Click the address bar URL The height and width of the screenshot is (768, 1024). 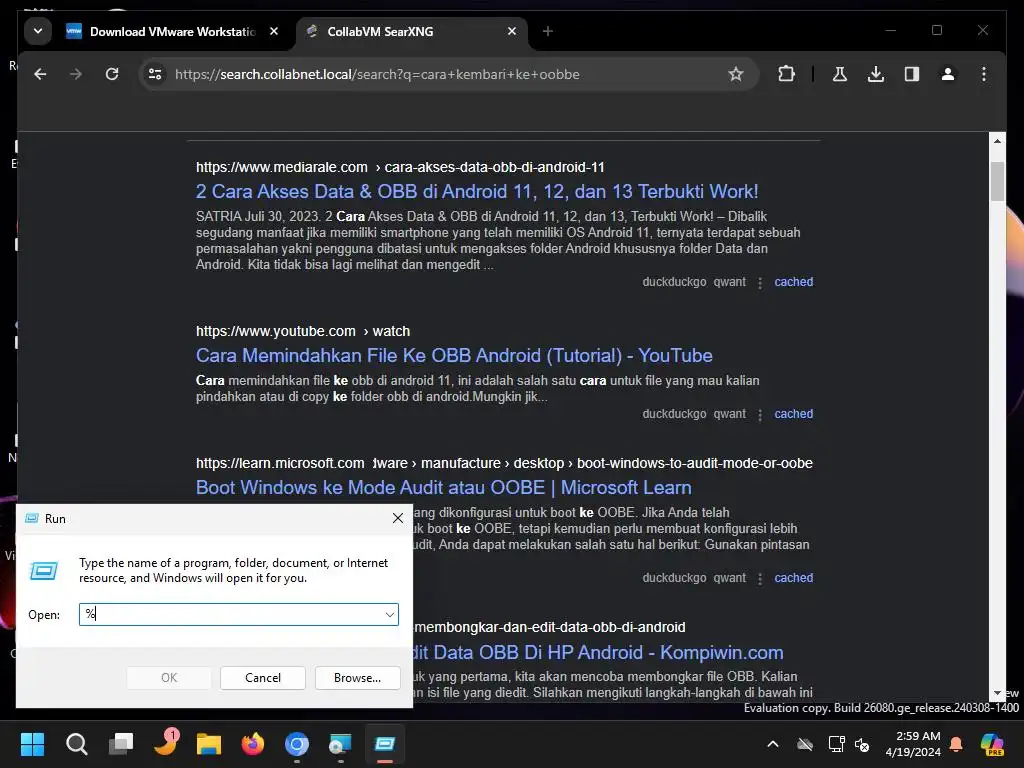tap(377, 74)
